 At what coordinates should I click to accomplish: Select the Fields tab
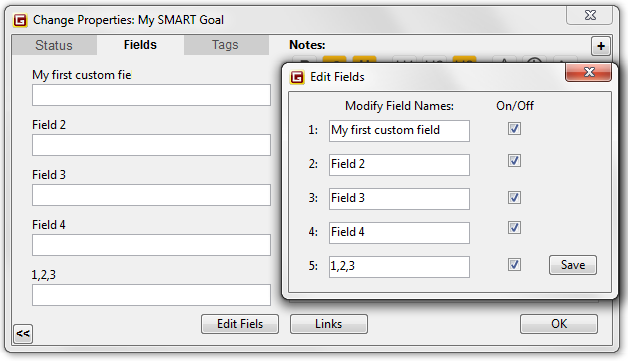click(140, 45)
